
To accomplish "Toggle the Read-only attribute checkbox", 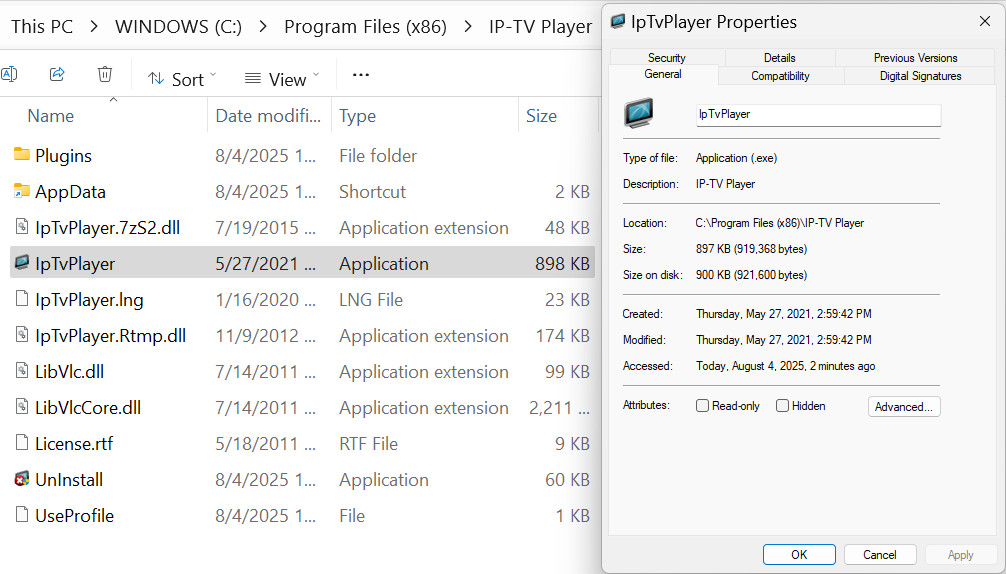I will click(x=703, y=406).
